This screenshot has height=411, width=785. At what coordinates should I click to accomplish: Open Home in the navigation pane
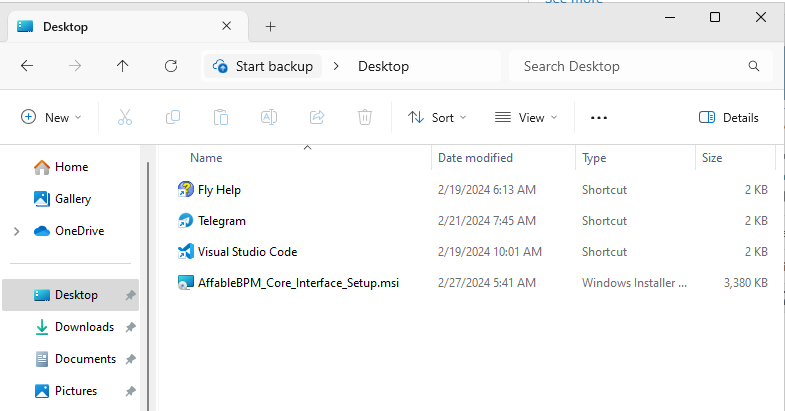click(72, 167)
